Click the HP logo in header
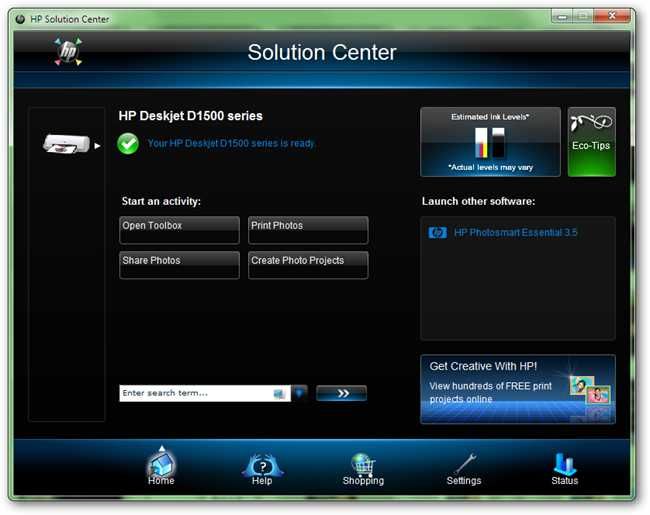Viewport: 650px width, 515px height. [68, 51]
